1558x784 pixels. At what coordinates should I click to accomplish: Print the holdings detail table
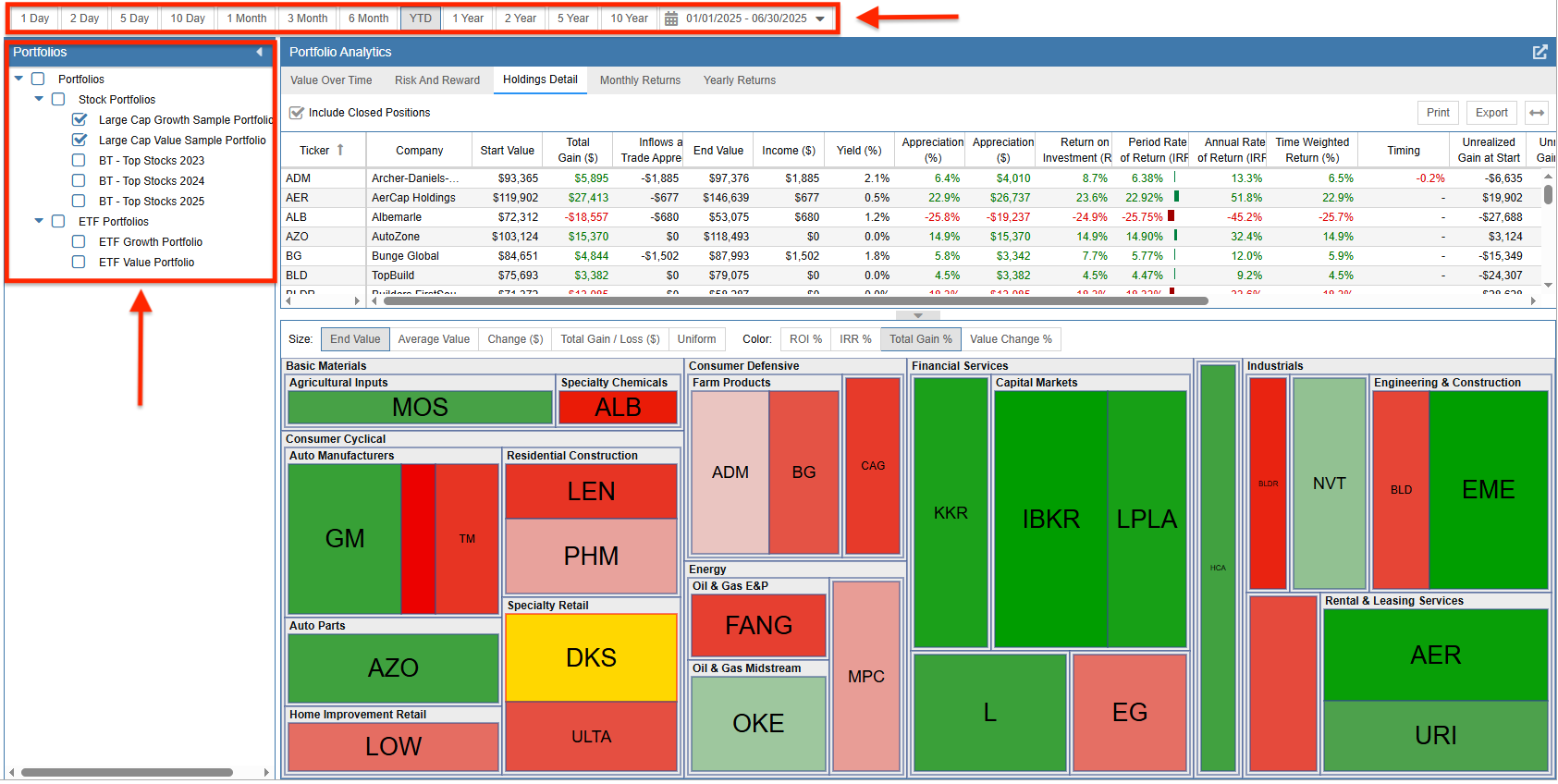point(1438,113)
